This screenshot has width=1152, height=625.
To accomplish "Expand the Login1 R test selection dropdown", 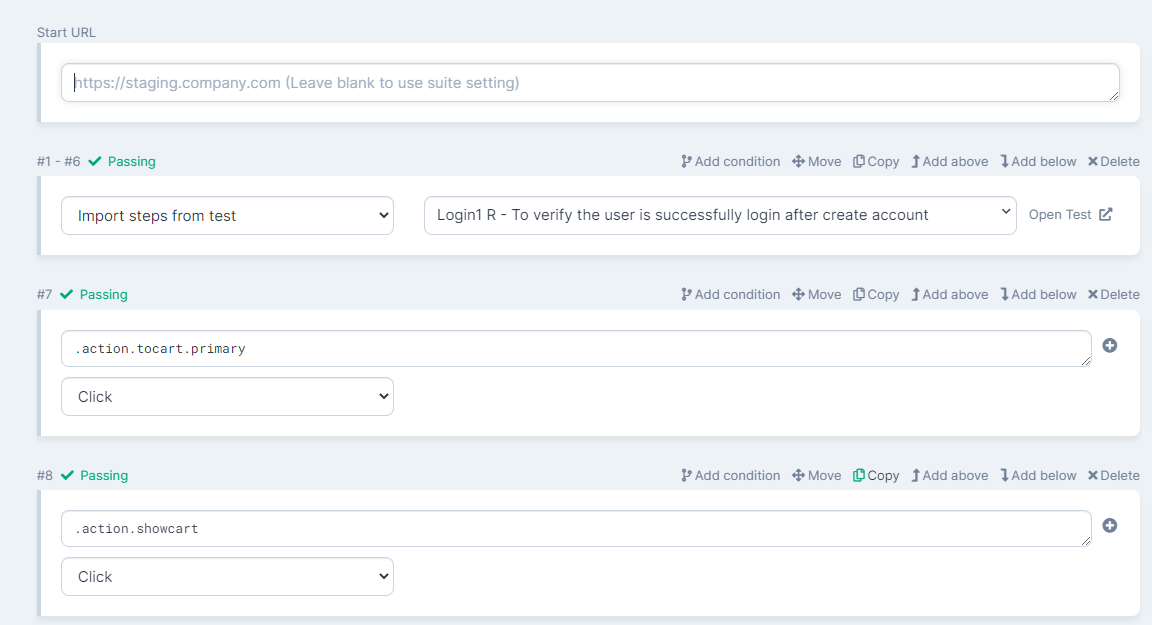I will 720,215.
